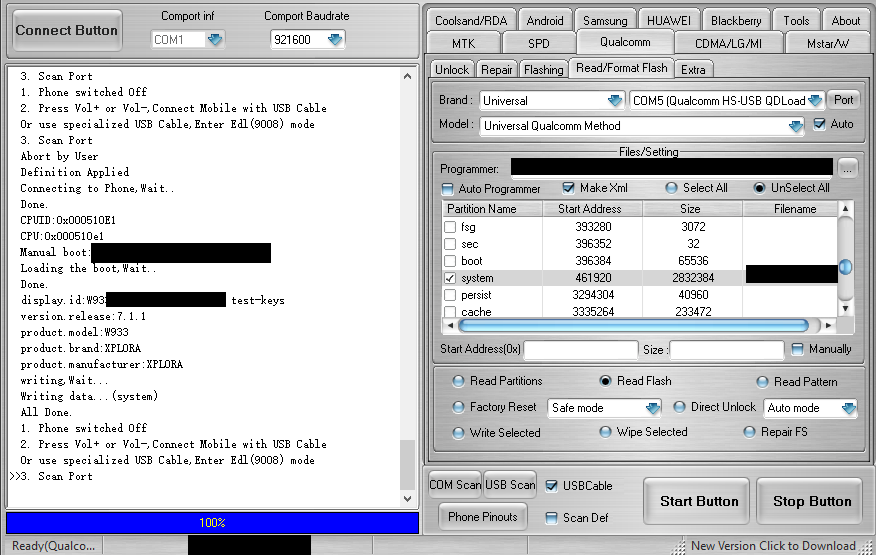Open the Extra sub-tab

pos(693,69)
